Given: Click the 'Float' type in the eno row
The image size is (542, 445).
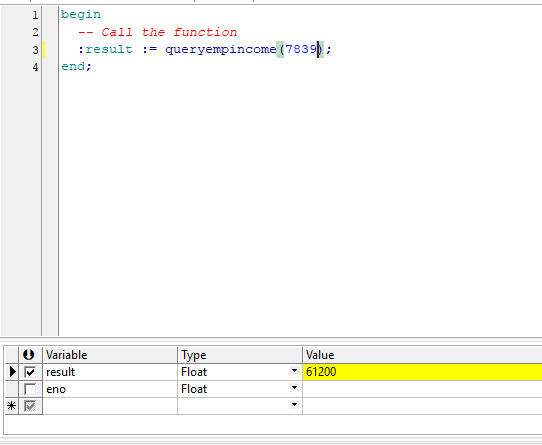Looking at the screenshot, I should click(194, 389).
